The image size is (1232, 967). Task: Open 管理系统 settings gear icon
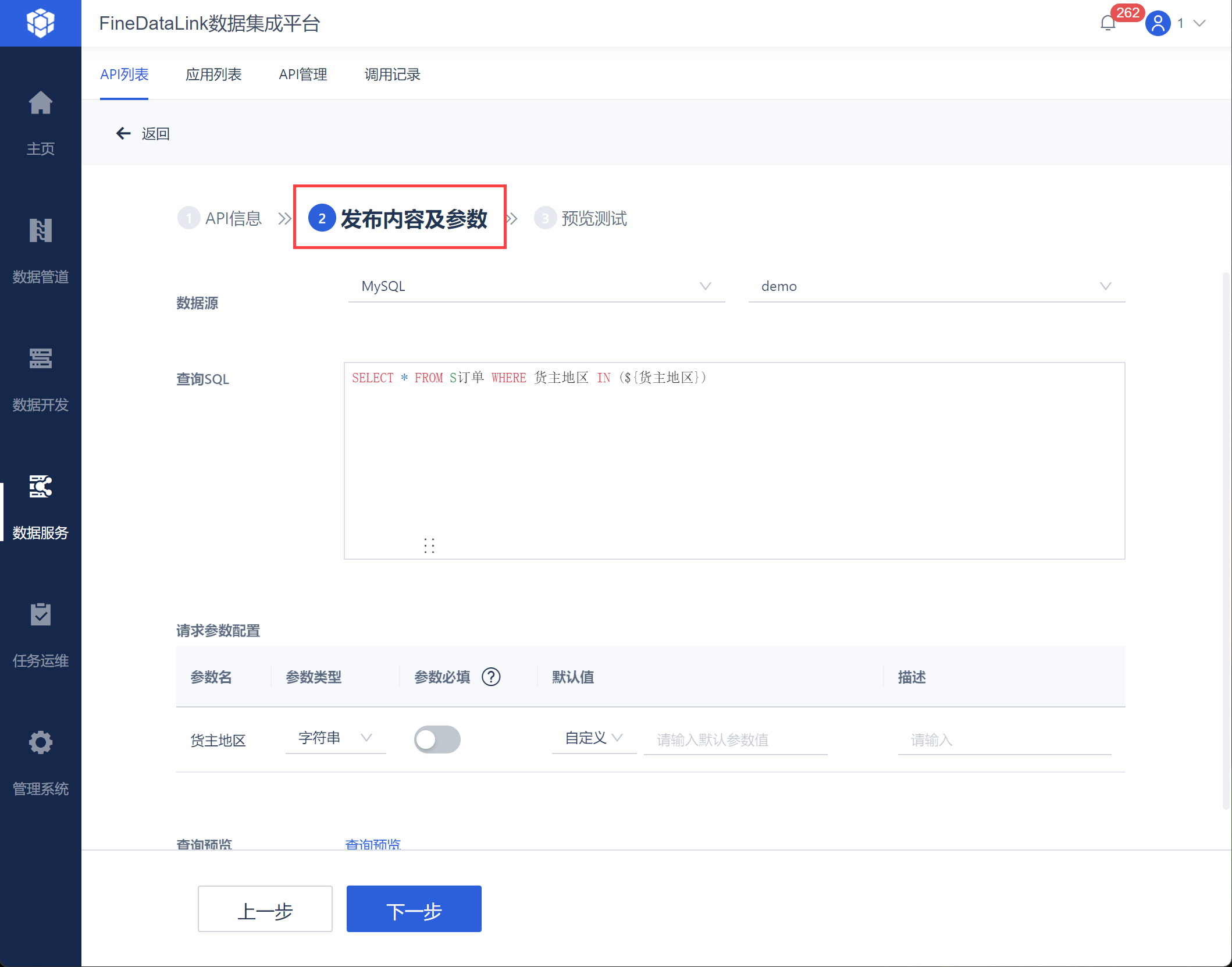[40, 743]
